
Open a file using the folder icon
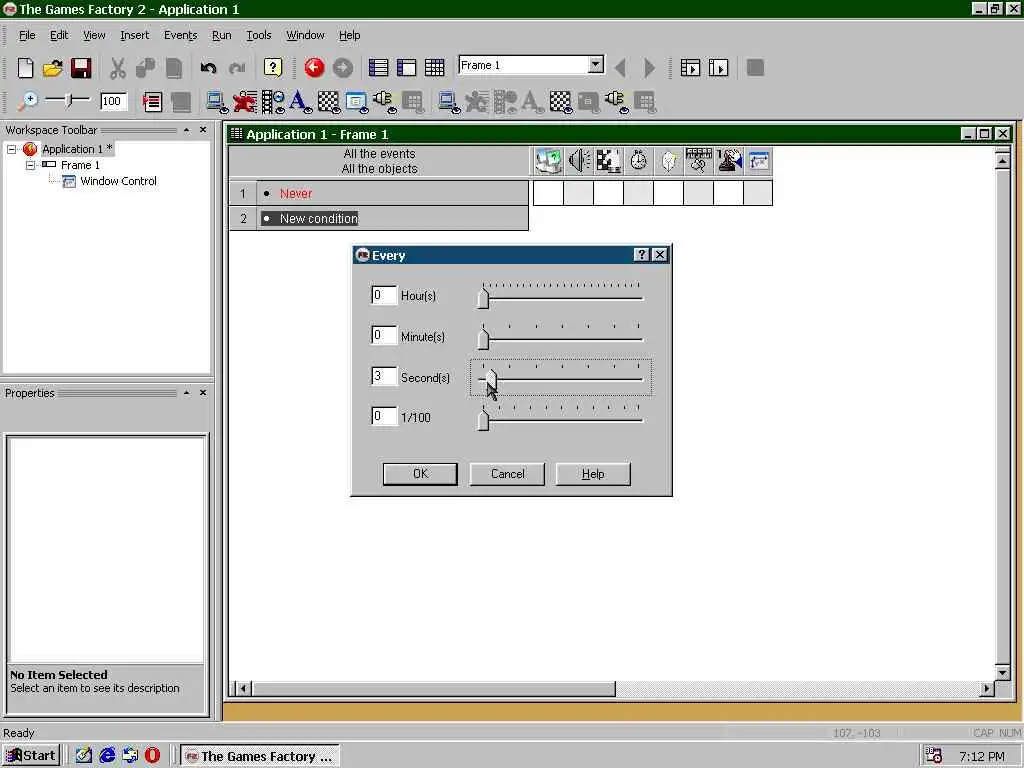tap(53, 68)
